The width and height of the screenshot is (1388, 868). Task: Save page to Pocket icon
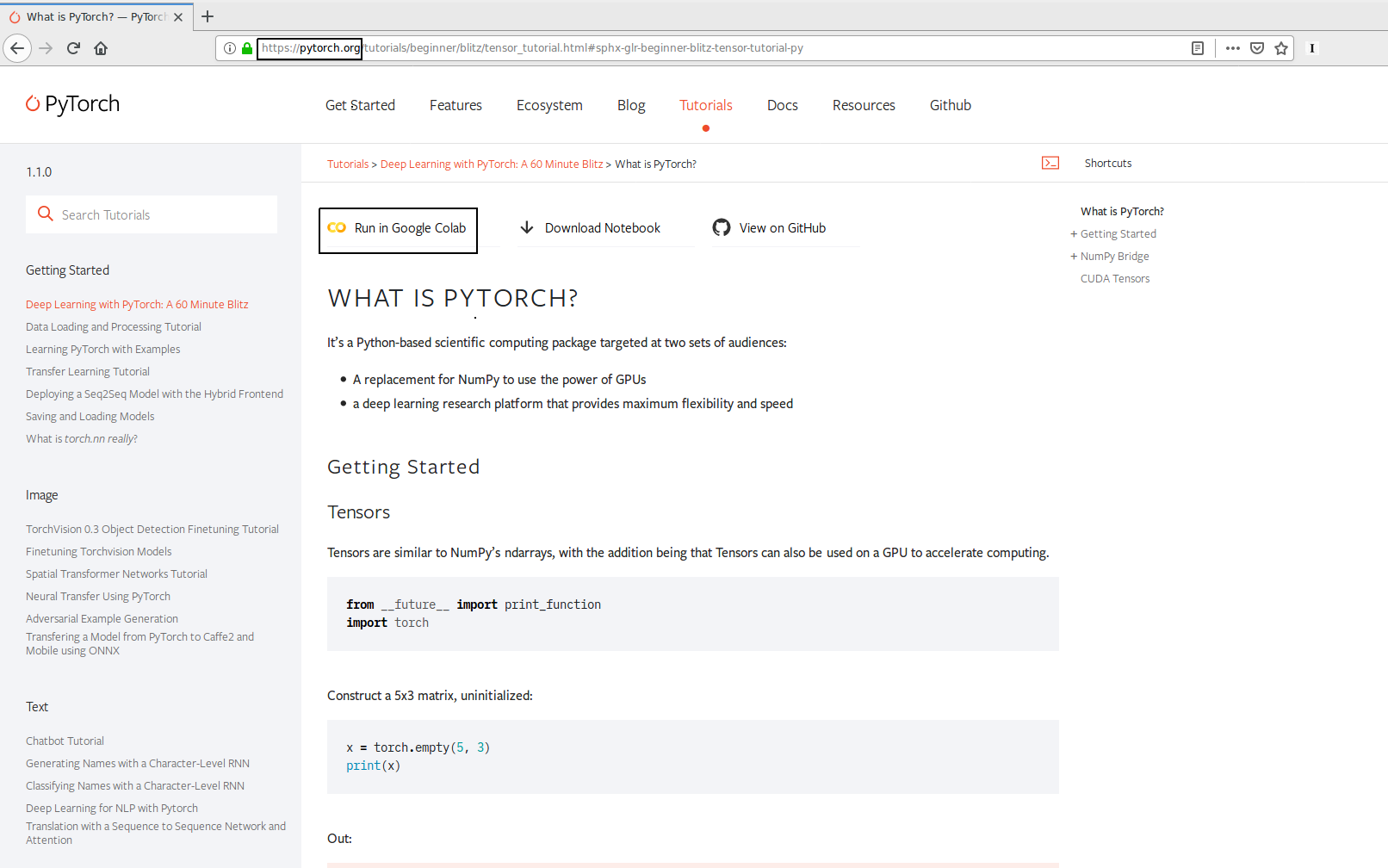1257,48
